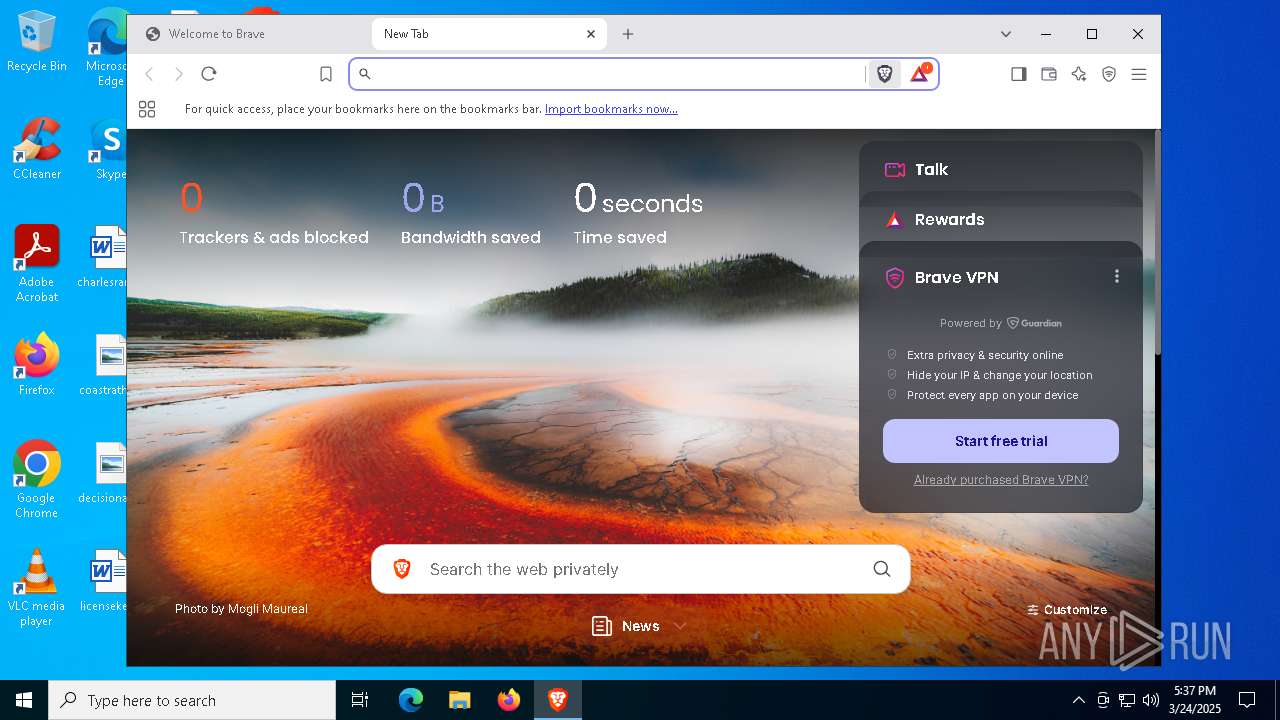Click the taskbar search box
The image size is (1280, 720).
pos(192,700)
